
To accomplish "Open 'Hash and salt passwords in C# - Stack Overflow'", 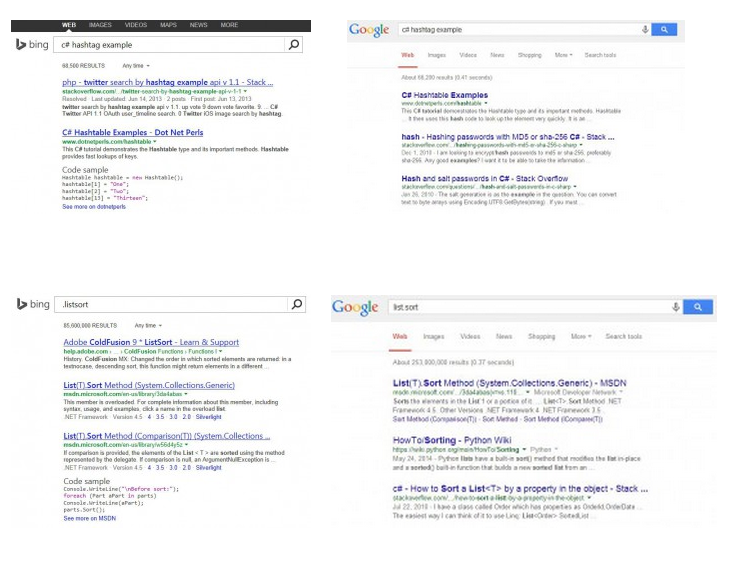I will click(x=485, y=179).
